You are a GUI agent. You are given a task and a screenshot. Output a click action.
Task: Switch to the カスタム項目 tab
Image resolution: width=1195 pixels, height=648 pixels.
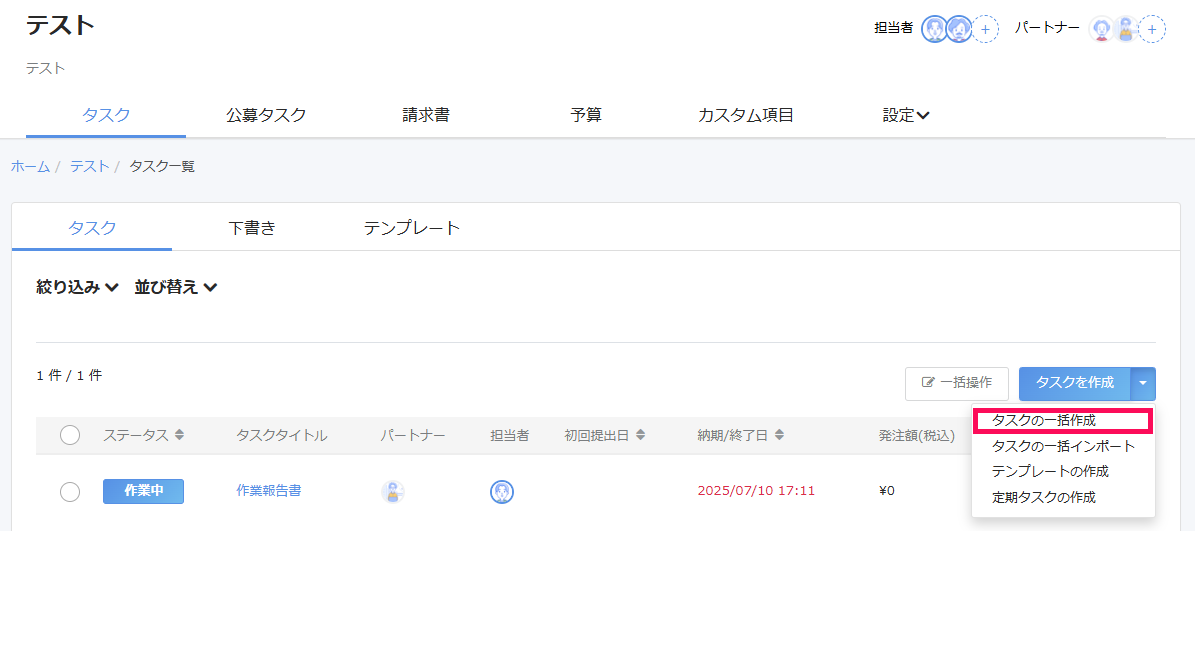[746, 115]
